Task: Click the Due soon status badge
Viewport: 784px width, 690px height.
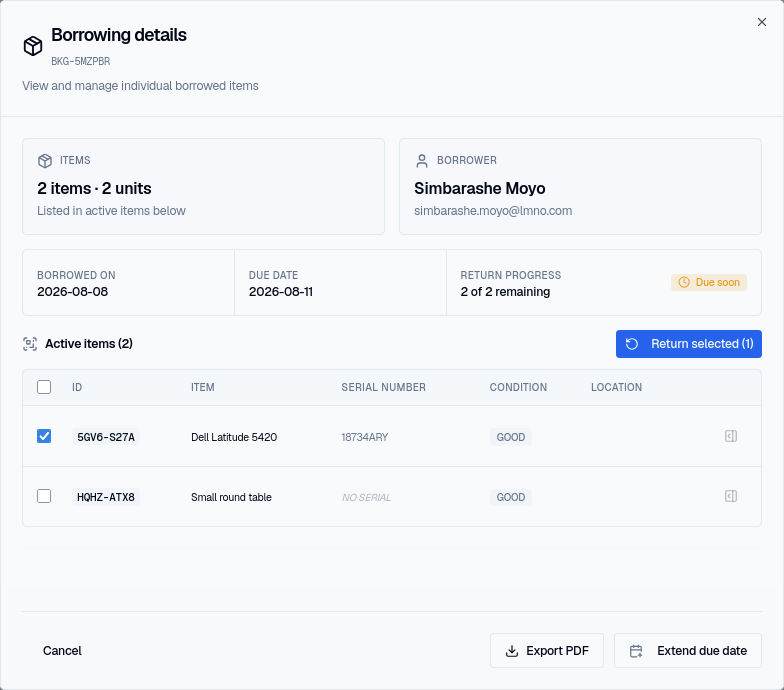Action: [708, 282]
